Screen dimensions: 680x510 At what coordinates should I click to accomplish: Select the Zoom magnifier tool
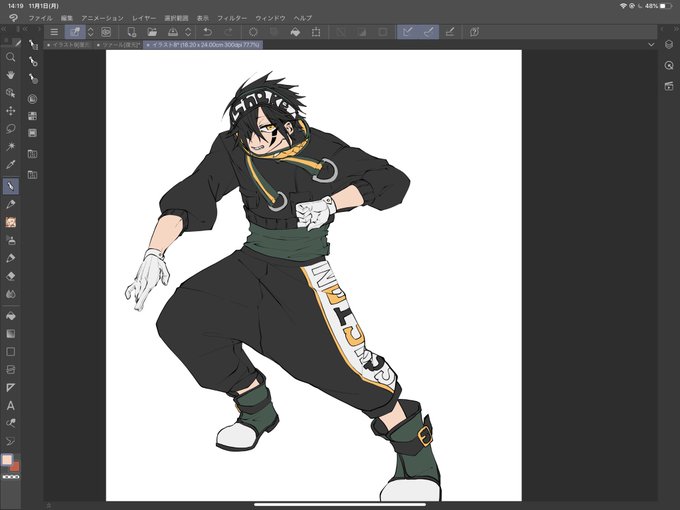10,57
